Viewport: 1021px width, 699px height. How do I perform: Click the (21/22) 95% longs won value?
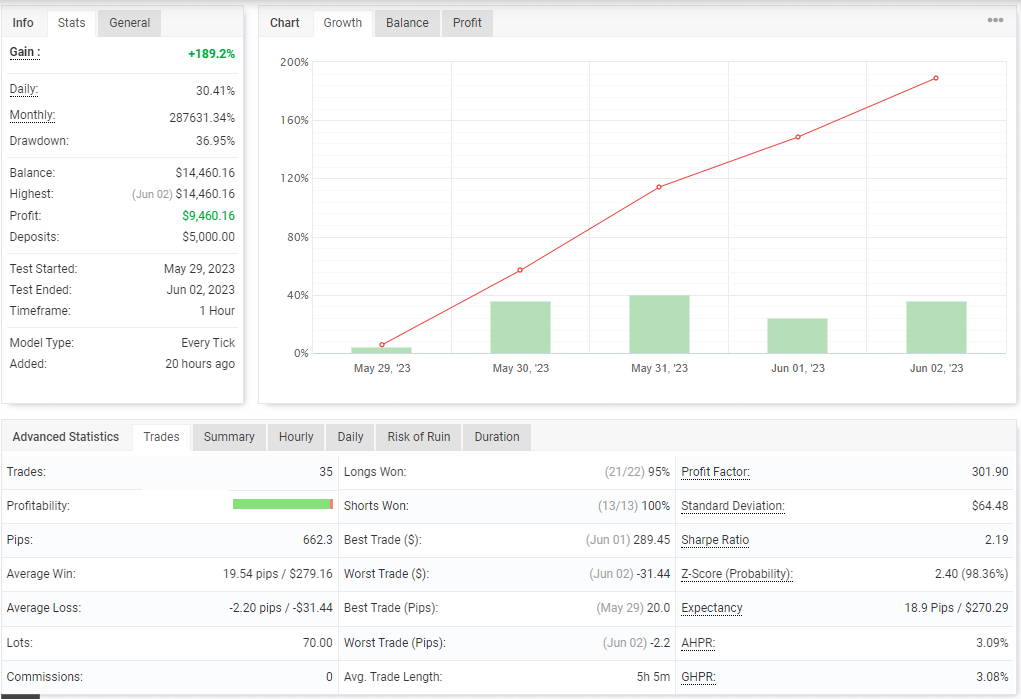[x=637, y=472]
